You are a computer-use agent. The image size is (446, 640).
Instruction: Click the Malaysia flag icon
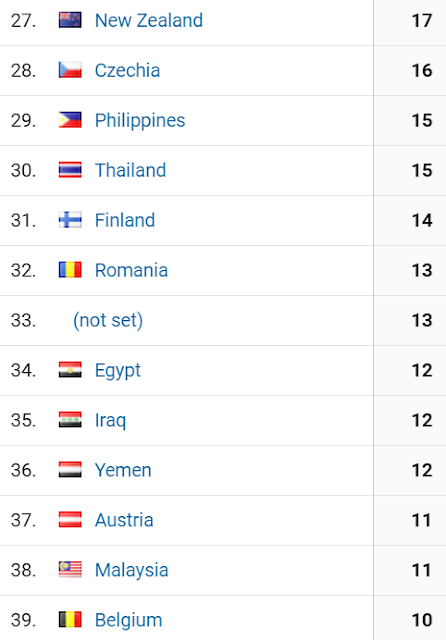70,570
